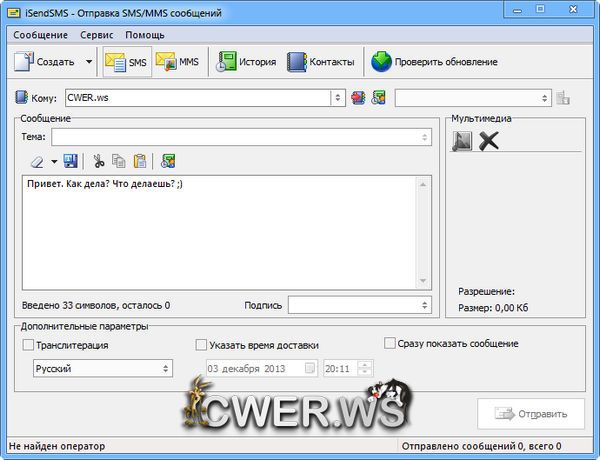Viewport: 600px width, 460px height.
Task: Open the История (History) window
Action: (246, 62)
